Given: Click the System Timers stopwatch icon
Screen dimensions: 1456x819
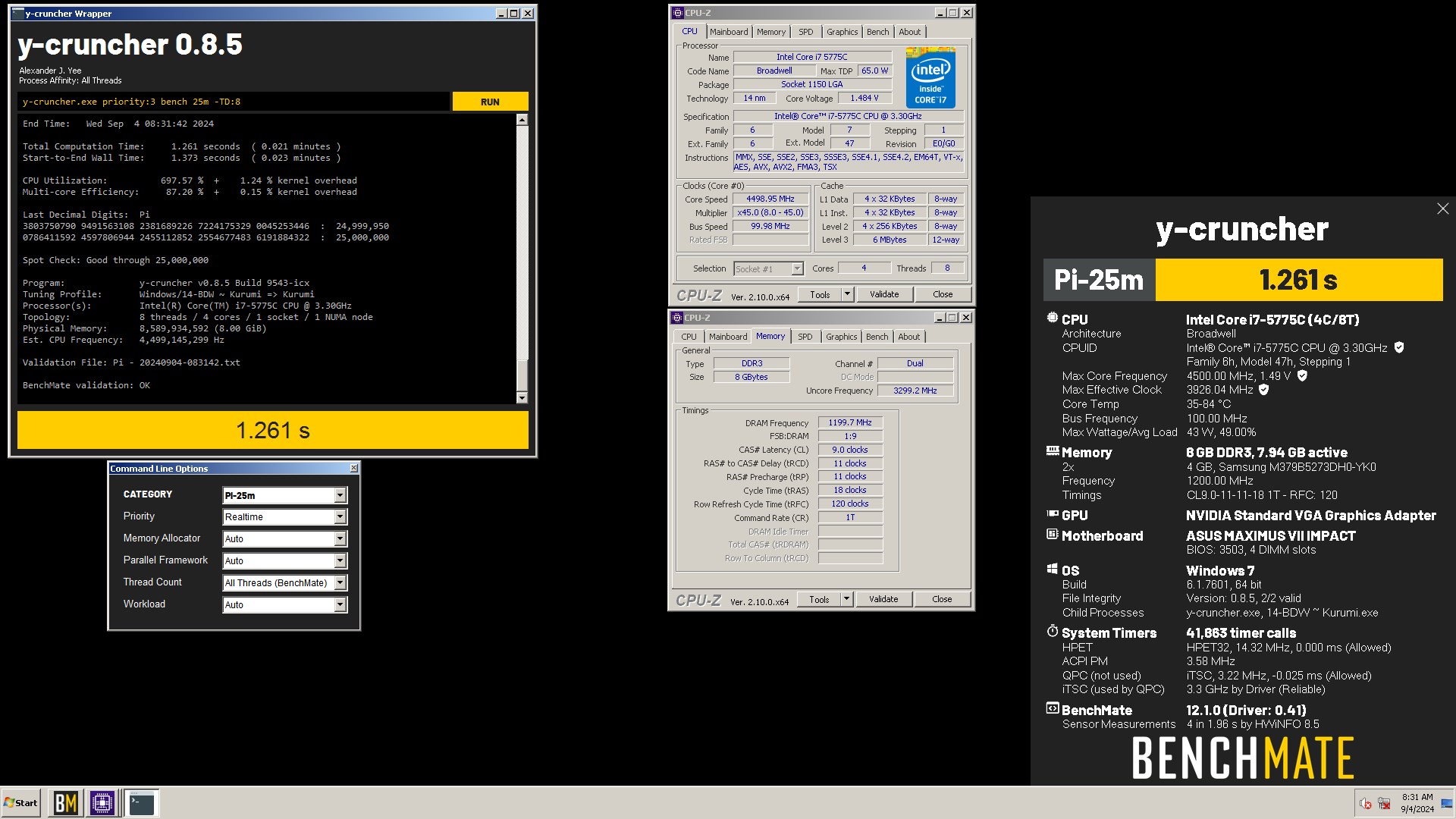Looking at the screenshot, I should pos(1052,632).
